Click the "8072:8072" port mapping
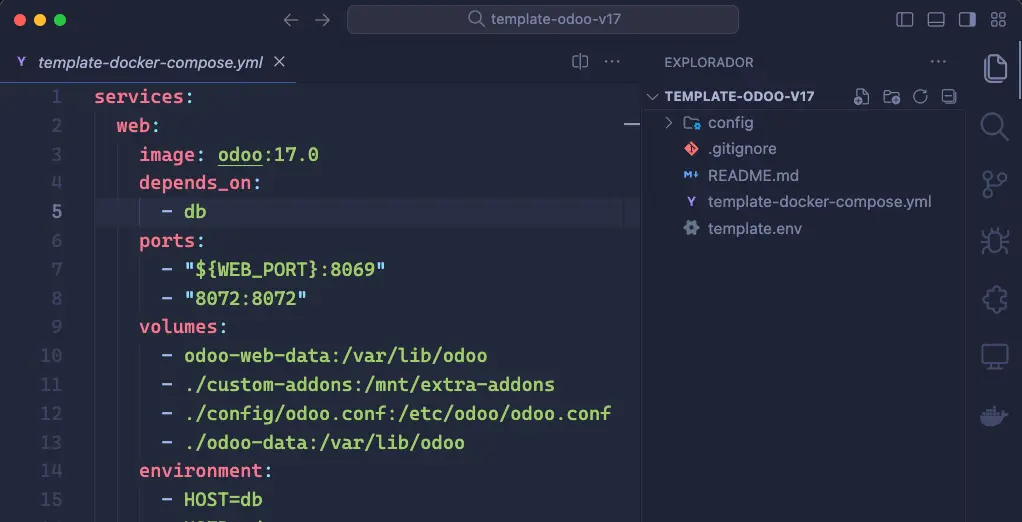1022x522 pixels. click(x=246, y=298)
